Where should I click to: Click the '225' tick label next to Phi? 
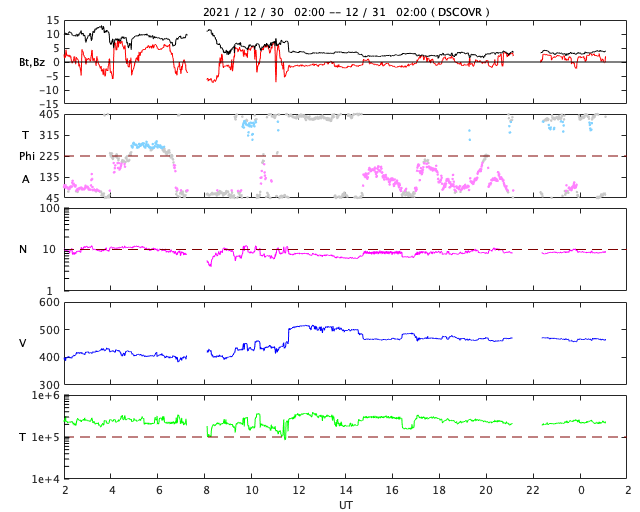[x=49, y=156]
